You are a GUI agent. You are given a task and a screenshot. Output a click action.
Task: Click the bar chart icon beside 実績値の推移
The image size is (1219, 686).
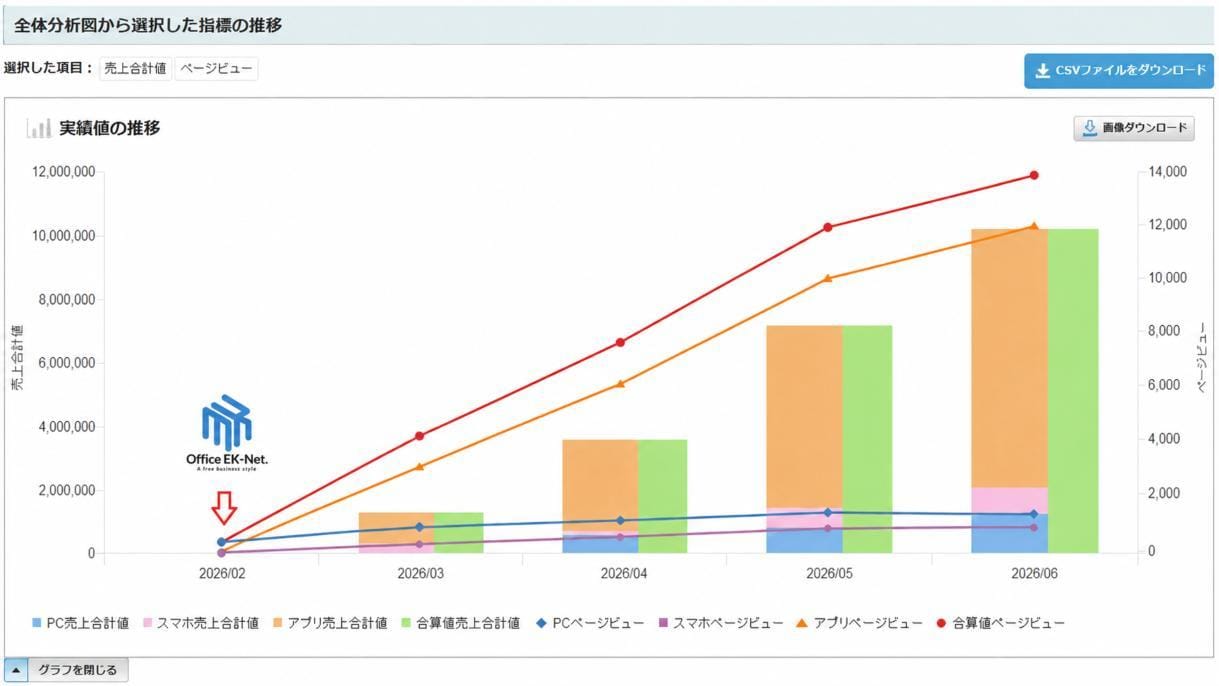(40, 128)
